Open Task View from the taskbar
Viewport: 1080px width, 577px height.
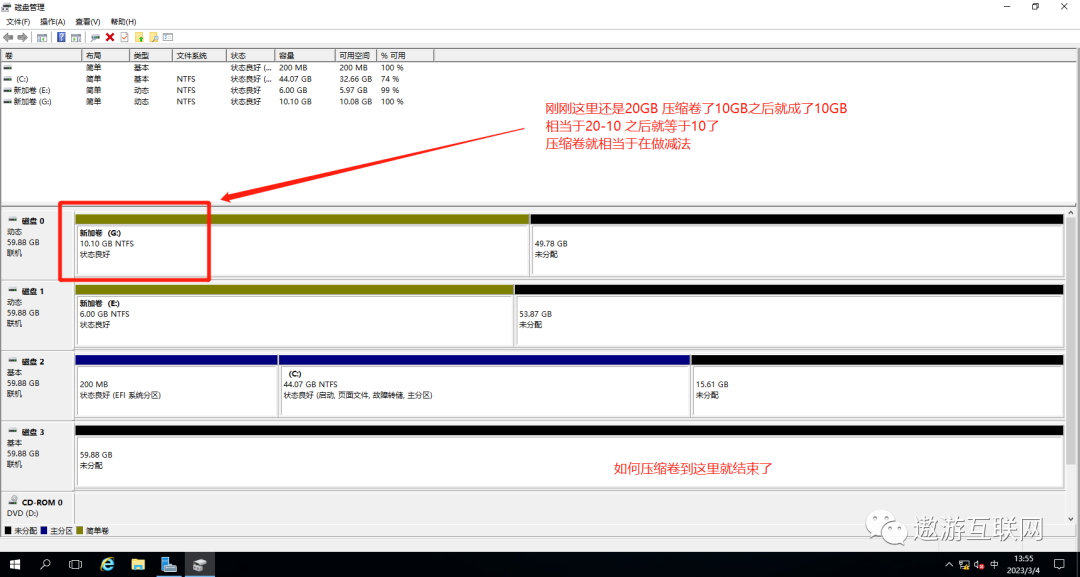click(x=76, y=565)
